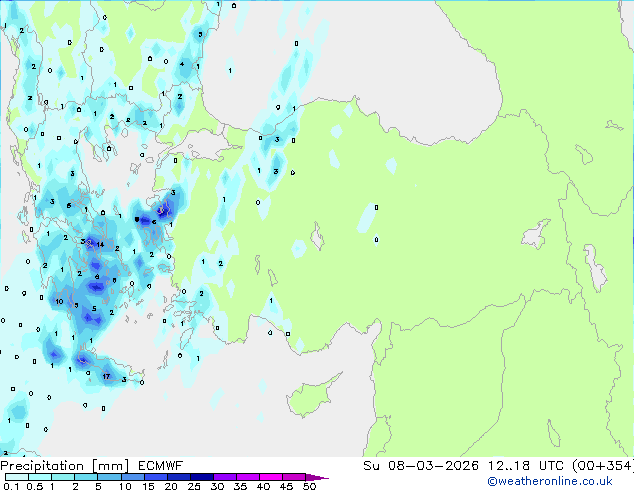Click the '(00+354)' forecast offset text
Viewport: 634px width, 490px height.
(602, 466)
